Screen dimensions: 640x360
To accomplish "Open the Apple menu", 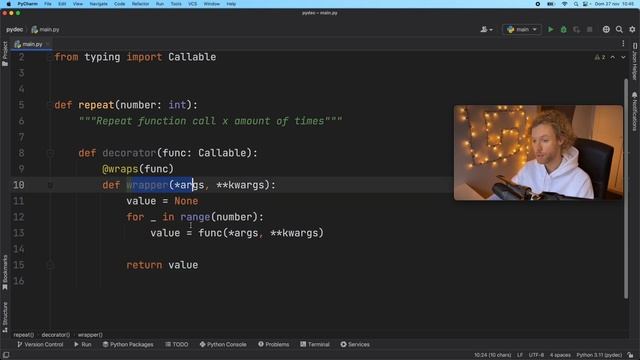I will [x=9, y=4].
